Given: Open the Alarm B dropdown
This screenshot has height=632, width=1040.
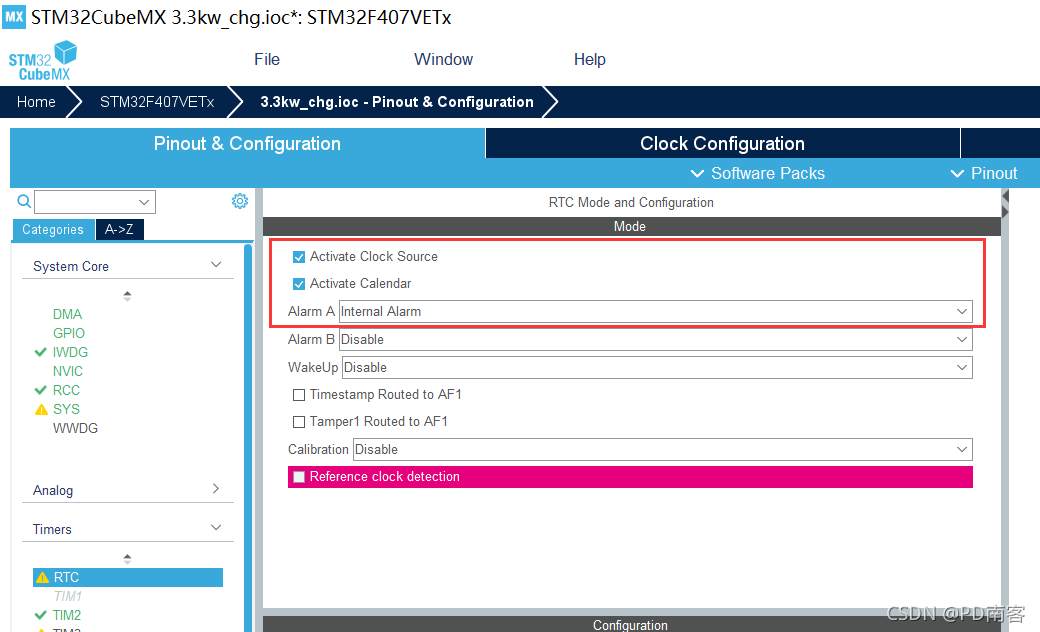Looking at the screenshot, I should pos(655,340).
